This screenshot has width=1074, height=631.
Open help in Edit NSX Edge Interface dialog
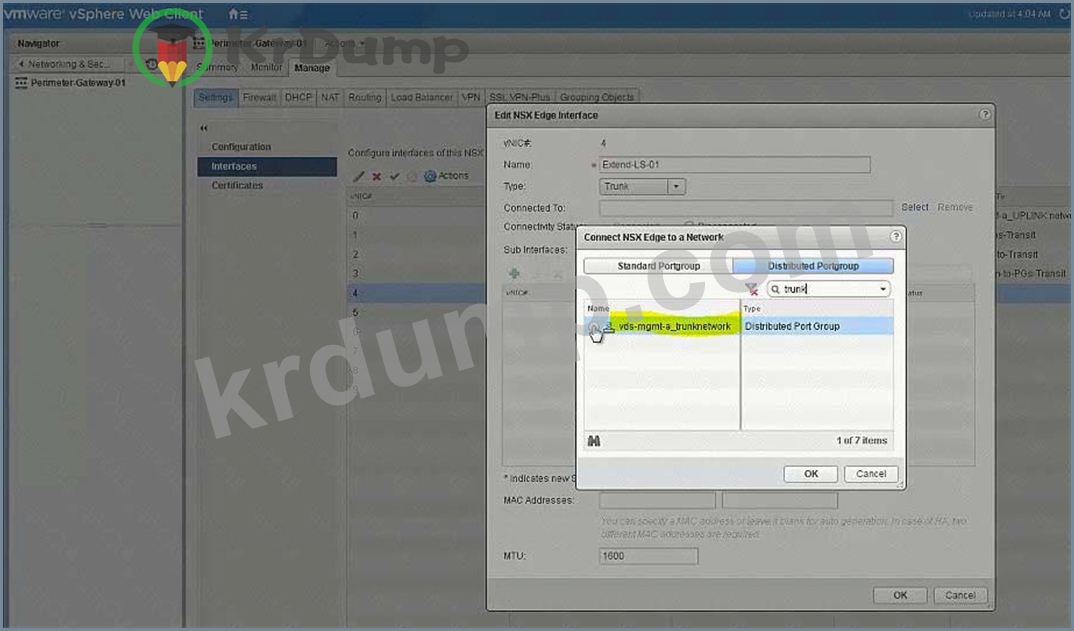click(984, 114)
